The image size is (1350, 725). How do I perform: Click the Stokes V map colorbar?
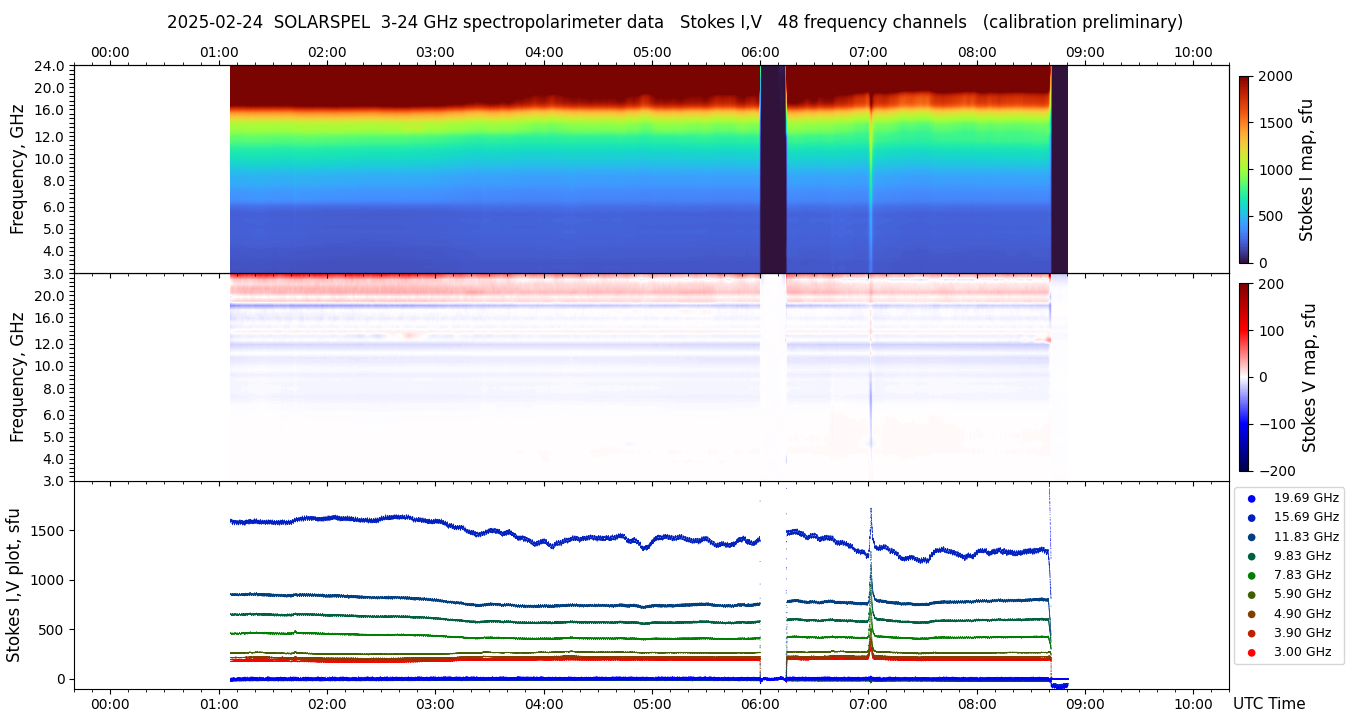tap(1244, 377)
